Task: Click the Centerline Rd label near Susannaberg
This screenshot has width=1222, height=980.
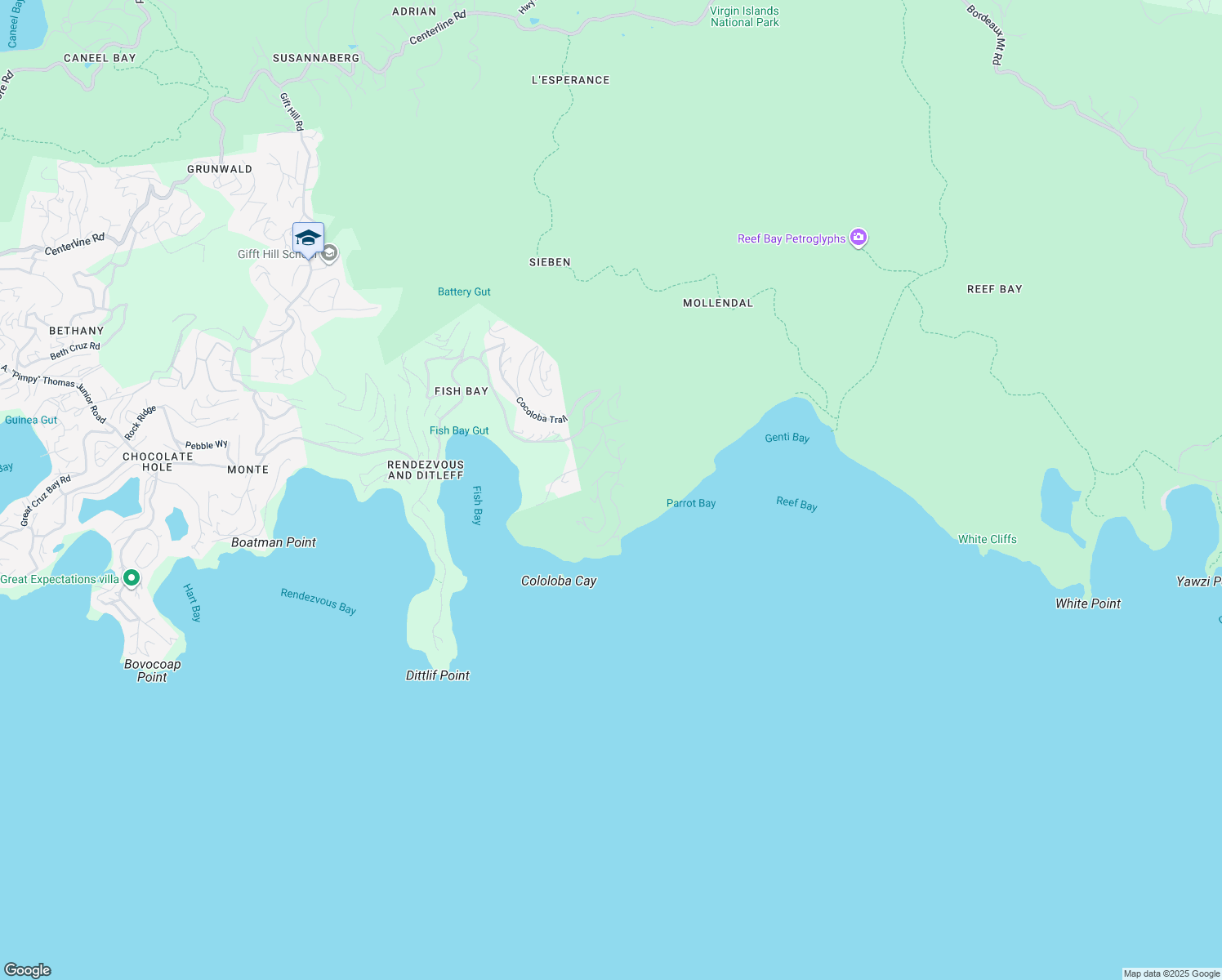Action: [x=438, y=28]
